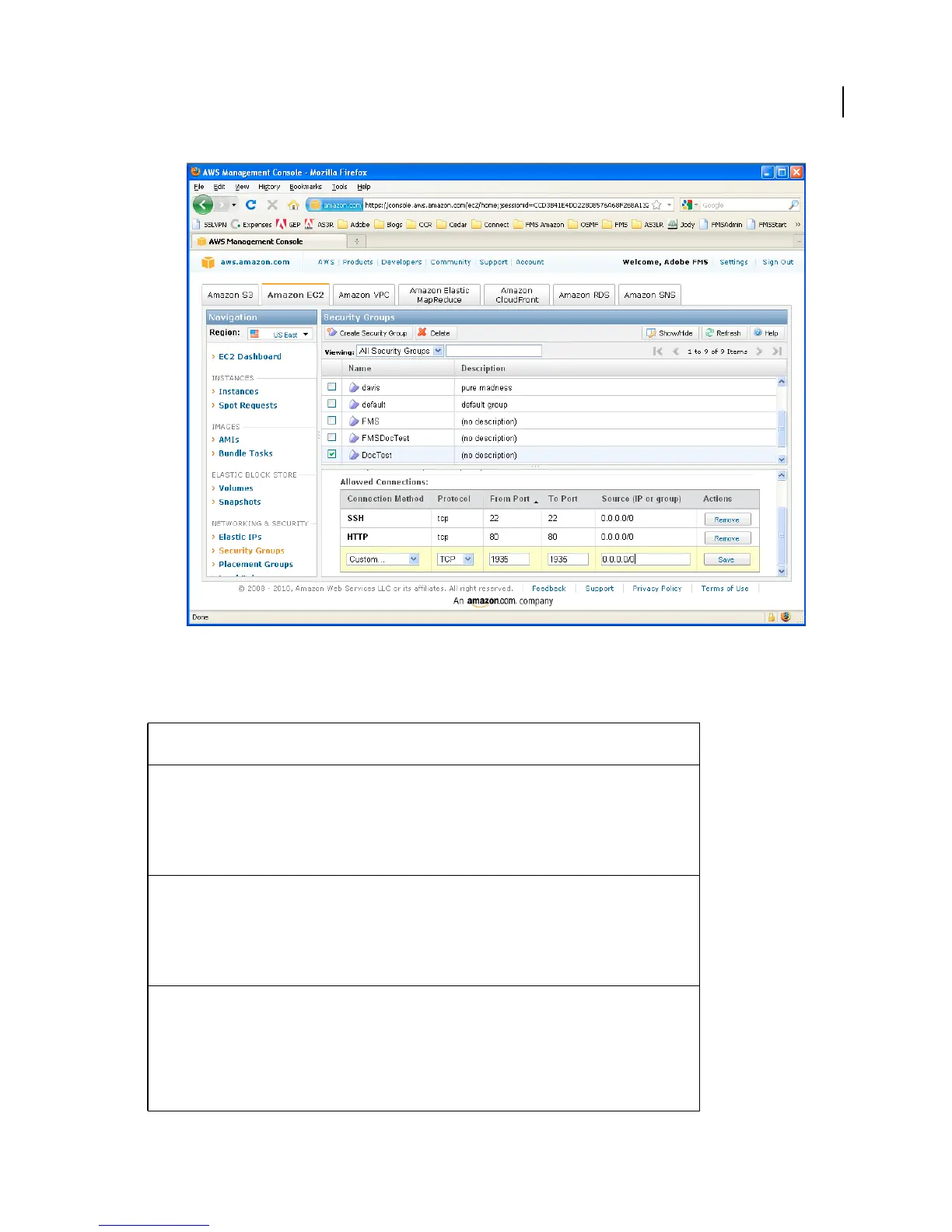This screenshot has height=1232, width=952.
Task: Check the FMSDocTest group checkbox
Action: click(x=331, y=437)
